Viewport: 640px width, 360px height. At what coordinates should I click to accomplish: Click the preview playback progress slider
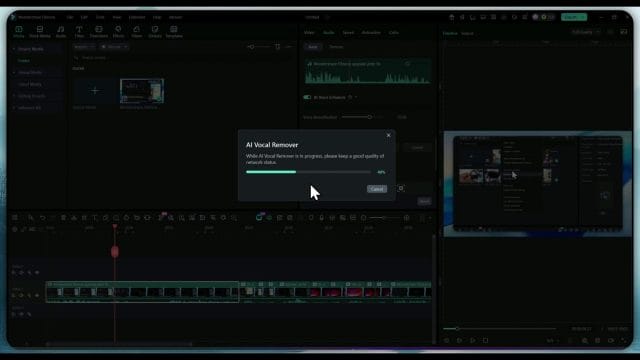coord(499,329)
